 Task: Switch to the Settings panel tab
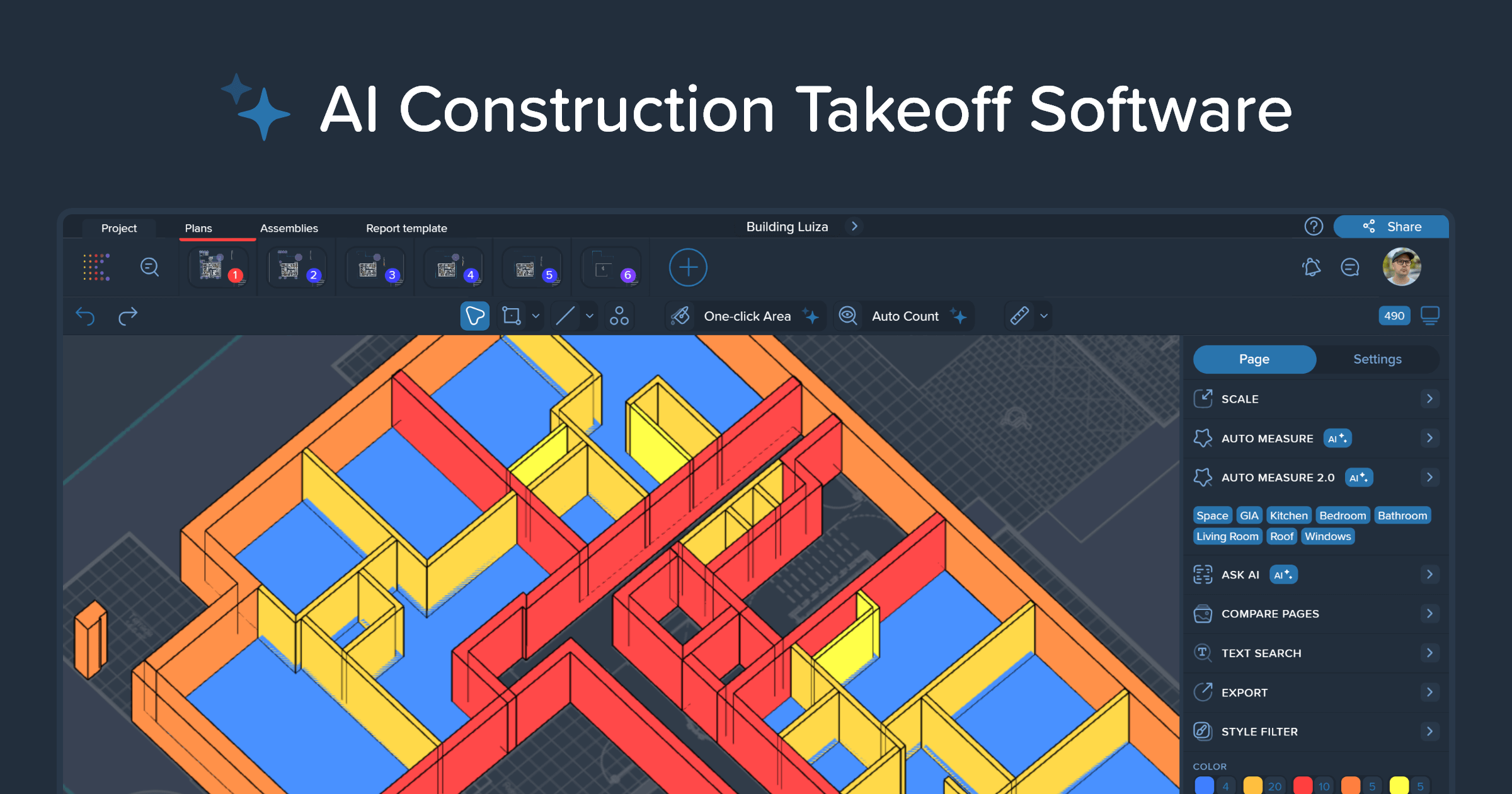[x=1377, y=359]
